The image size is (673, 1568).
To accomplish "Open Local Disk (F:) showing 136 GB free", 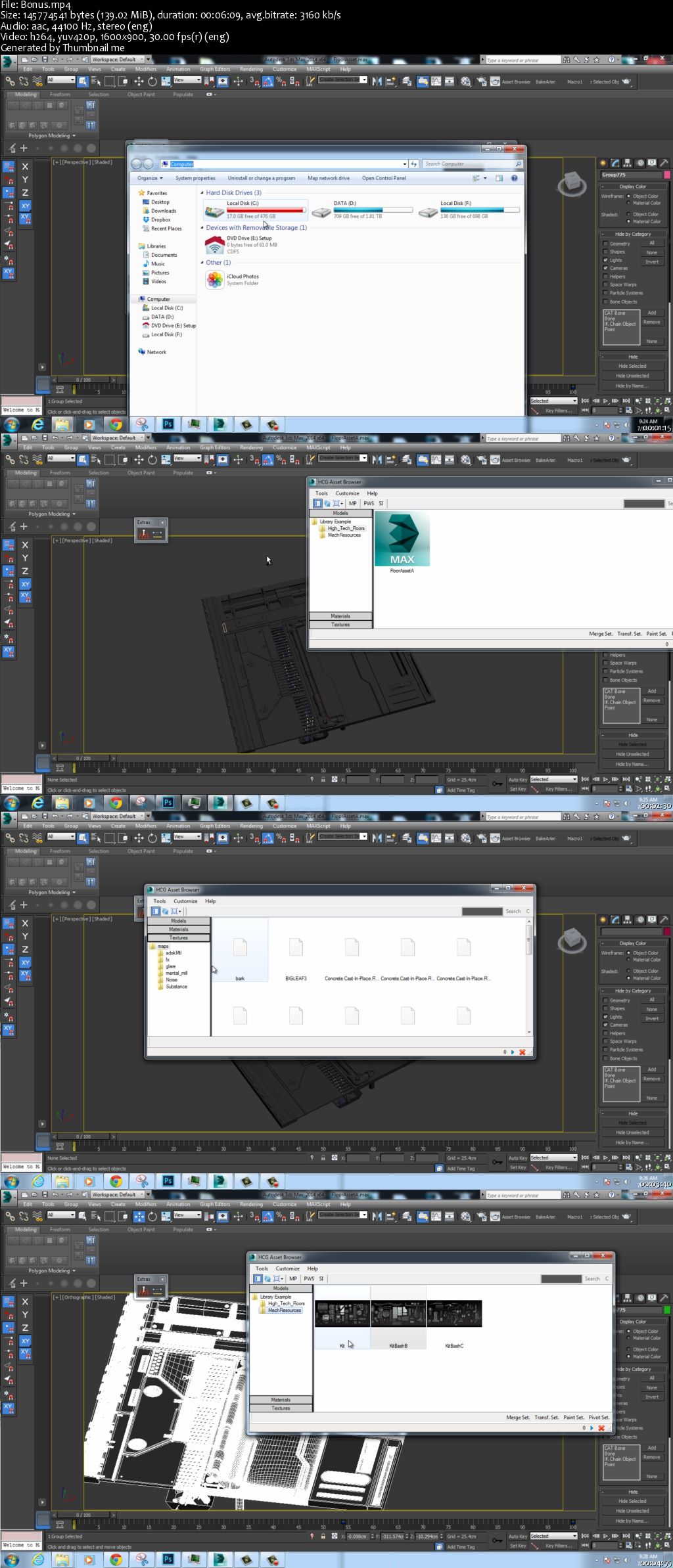I will tap(469, 210).
